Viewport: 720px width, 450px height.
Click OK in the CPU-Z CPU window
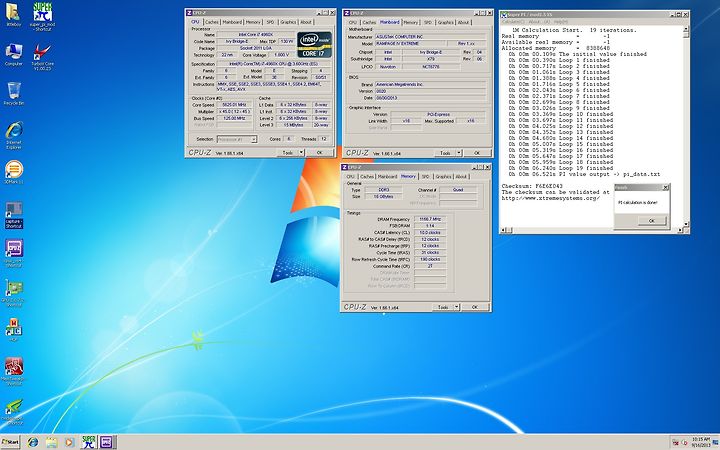[x=320, y=152]
